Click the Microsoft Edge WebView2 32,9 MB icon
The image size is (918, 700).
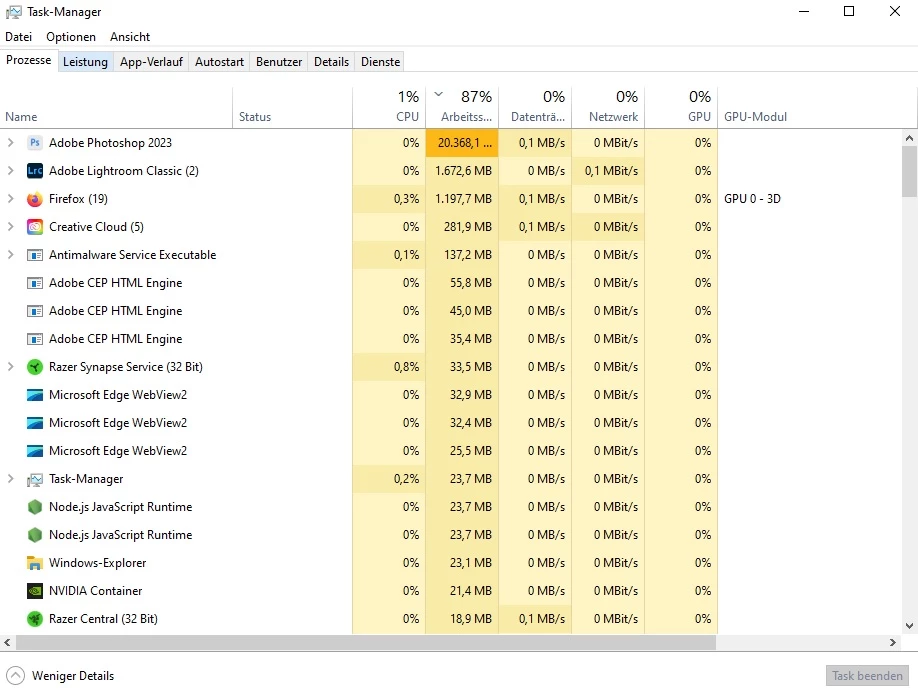35,395
